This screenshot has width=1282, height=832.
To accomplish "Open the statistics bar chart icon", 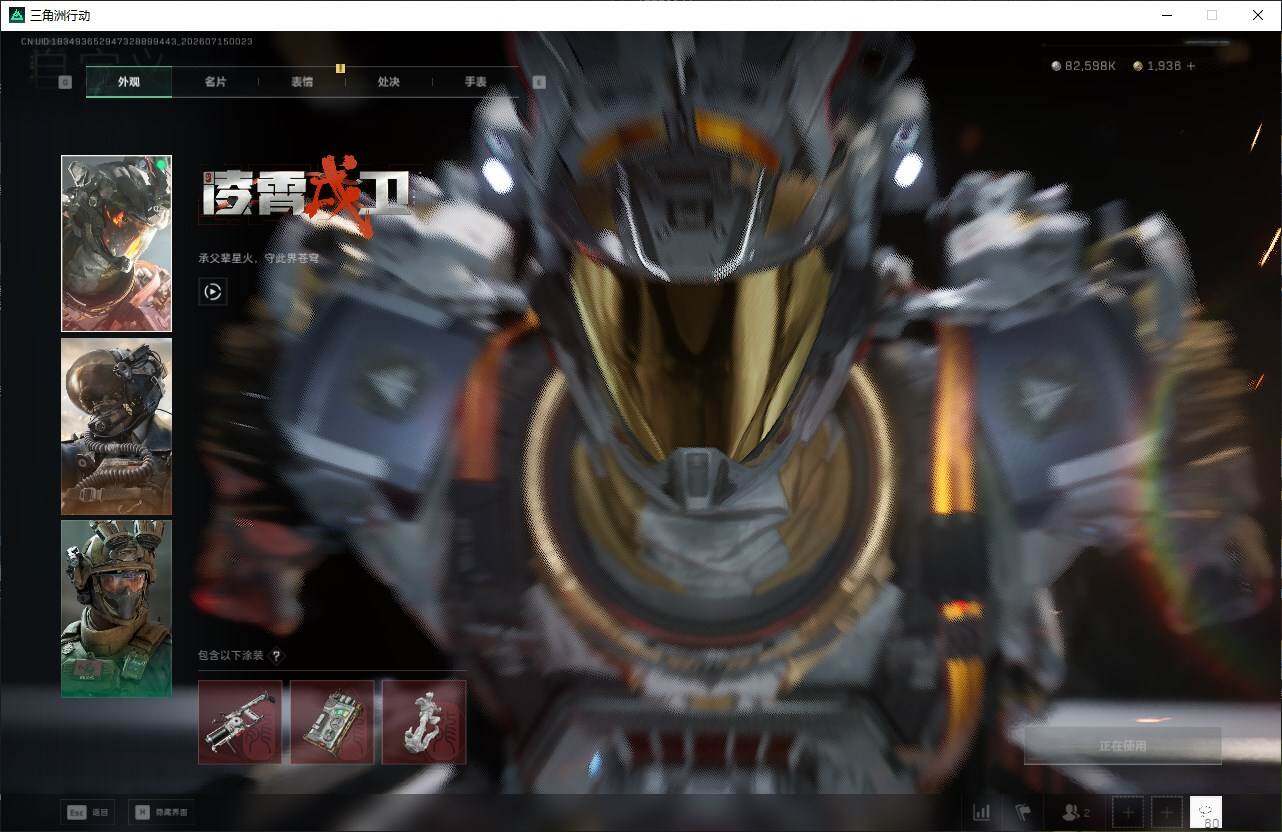I will click(981, 812).
